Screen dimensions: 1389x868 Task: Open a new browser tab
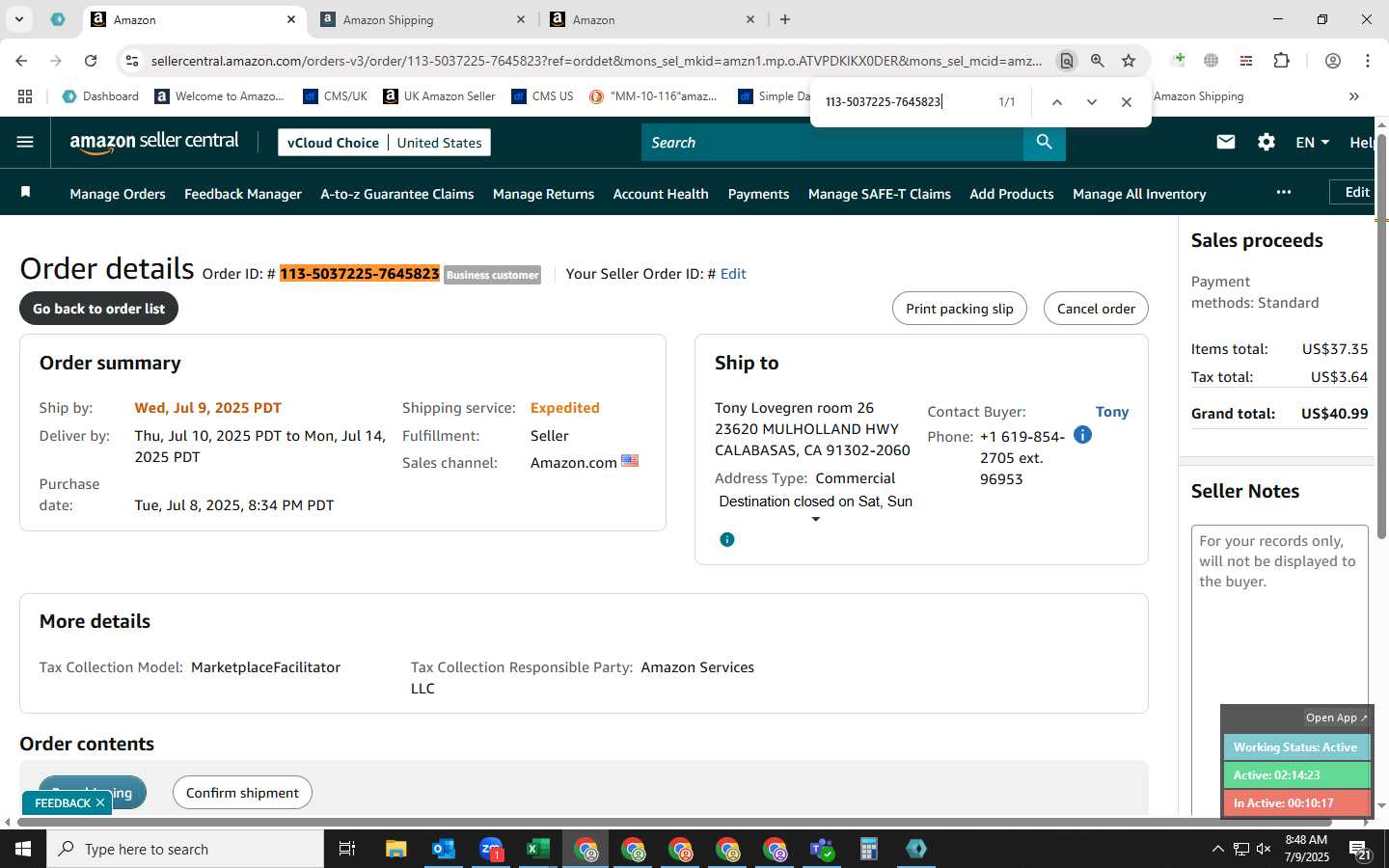click(785, 19)
